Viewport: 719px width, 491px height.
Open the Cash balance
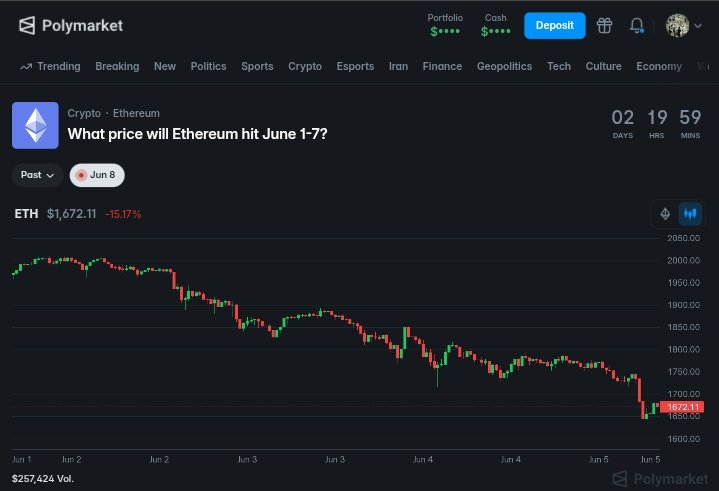tap(496, 25)
